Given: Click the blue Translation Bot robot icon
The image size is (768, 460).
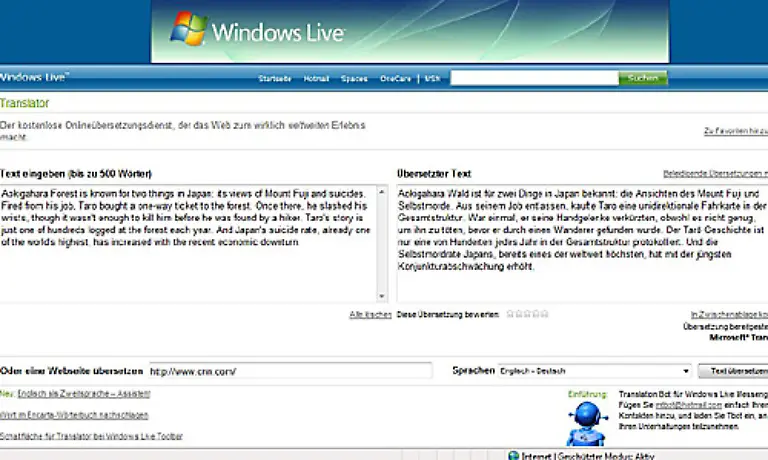Looking at the screenshot, I should [x=587, y=423].
